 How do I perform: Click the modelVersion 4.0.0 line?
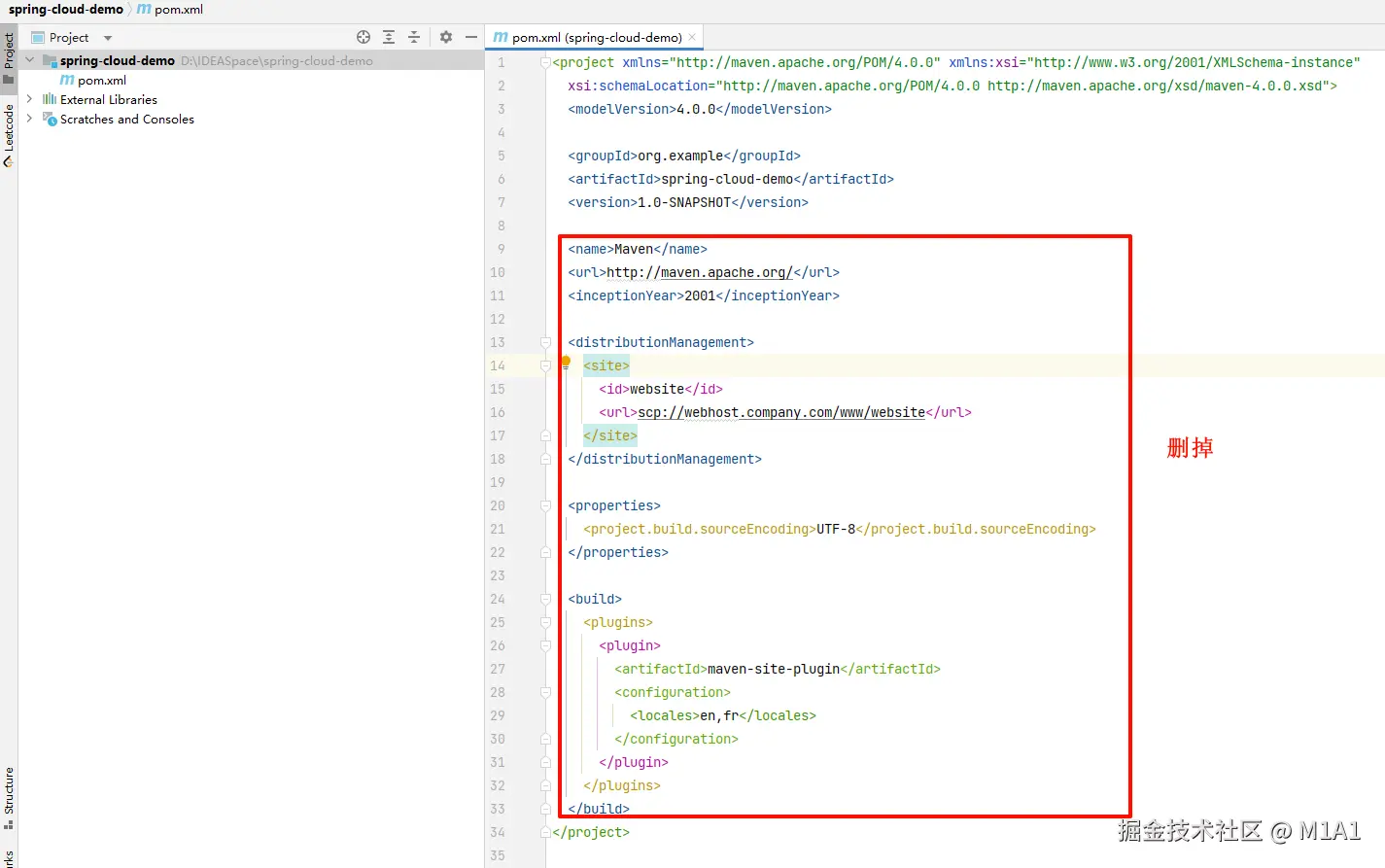(700, 109)
